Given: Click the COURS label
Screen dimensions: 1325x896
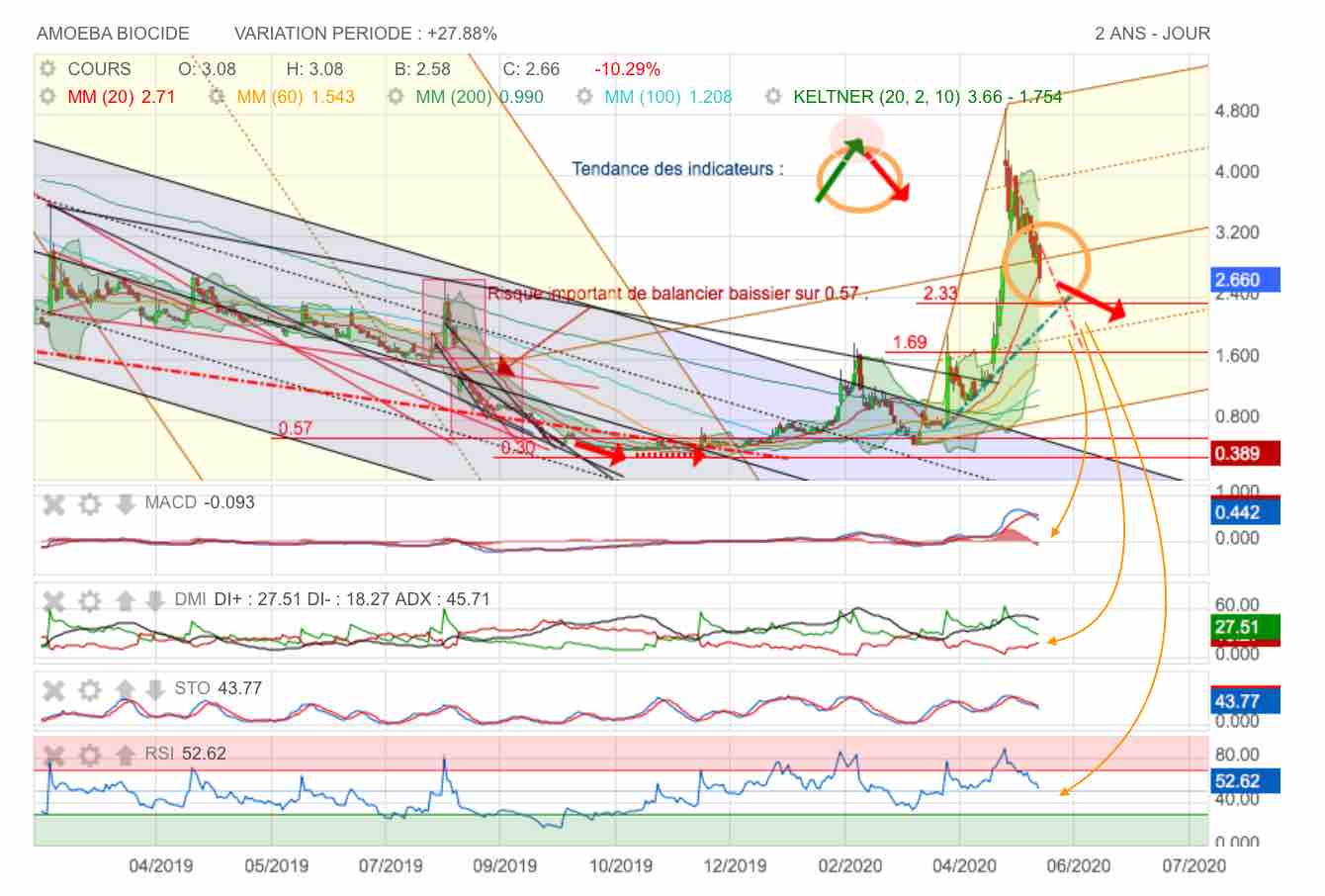Looking at the screenshot, I should point(99,69).
